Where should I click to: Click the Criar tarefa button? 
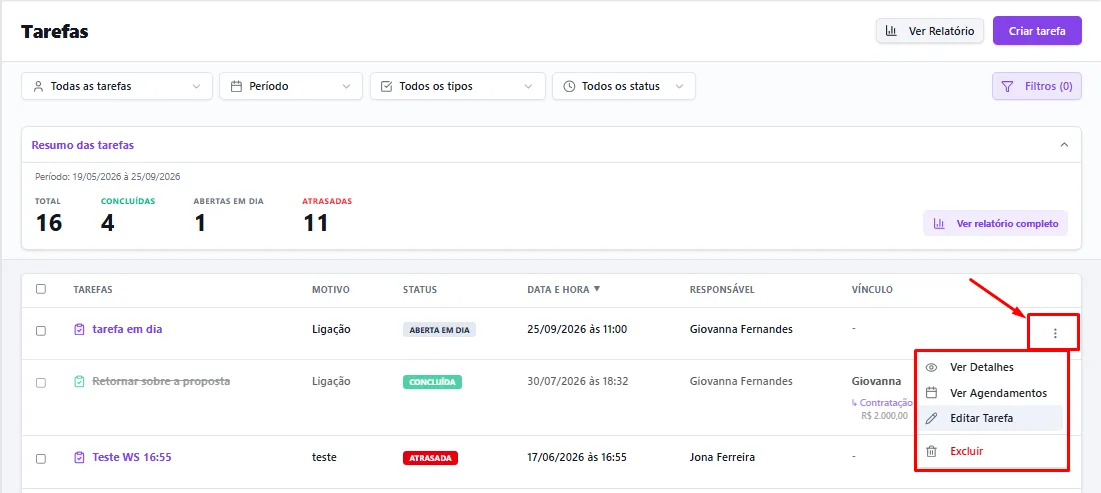coord(1037,31)
